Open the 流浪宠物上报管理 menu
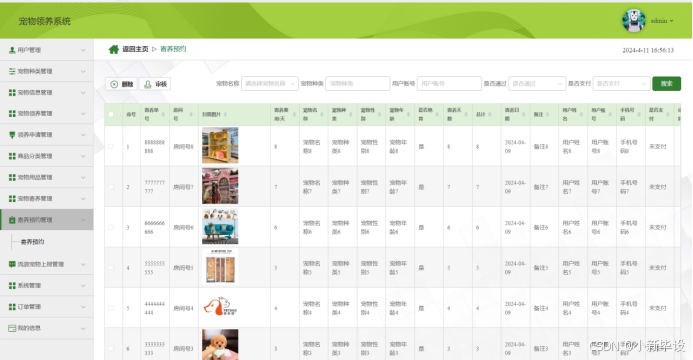The image size is (693, 360). tap(47, 264)
